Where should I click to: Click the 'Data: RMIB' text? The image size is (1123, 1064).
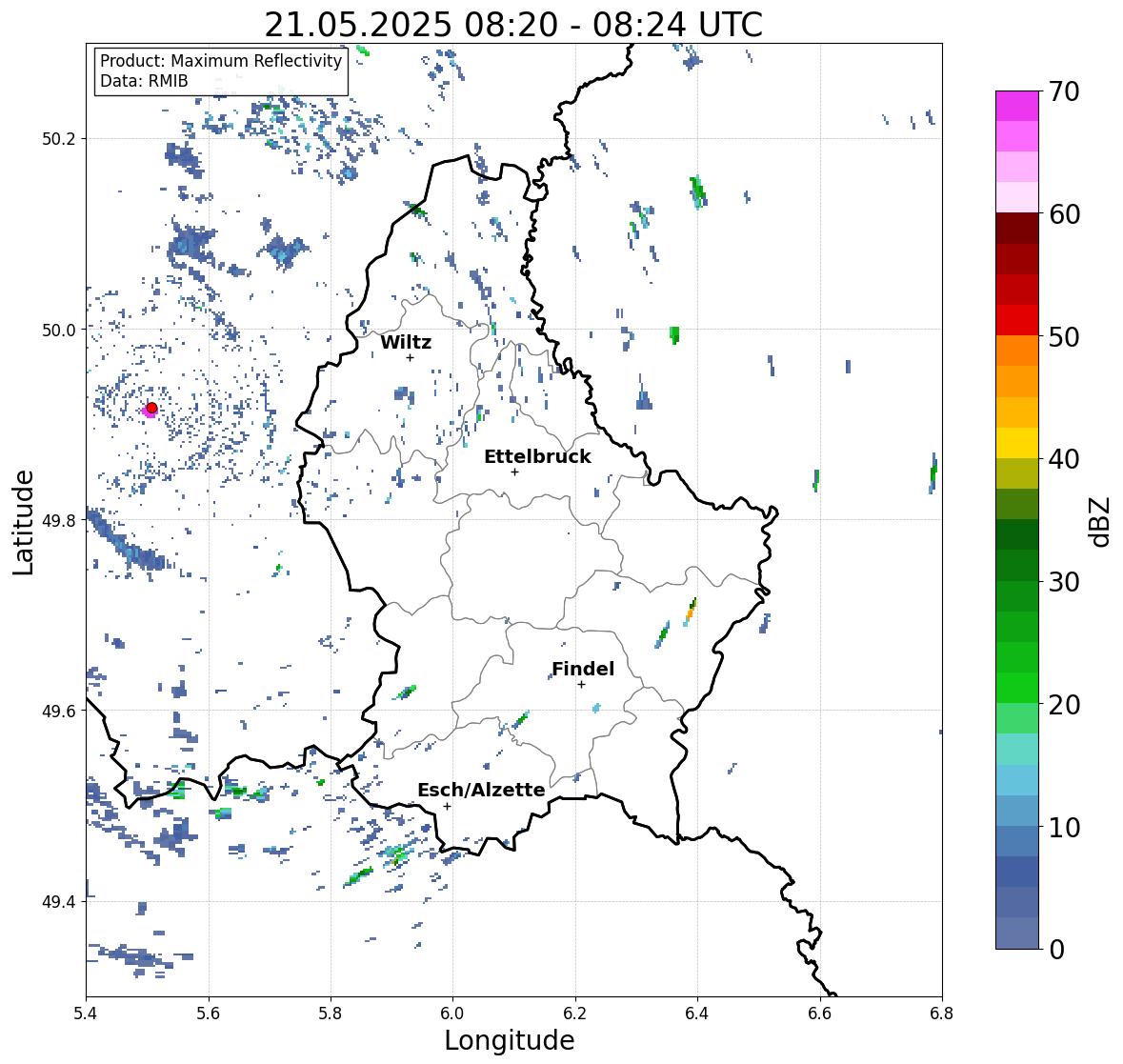(144, 81)
